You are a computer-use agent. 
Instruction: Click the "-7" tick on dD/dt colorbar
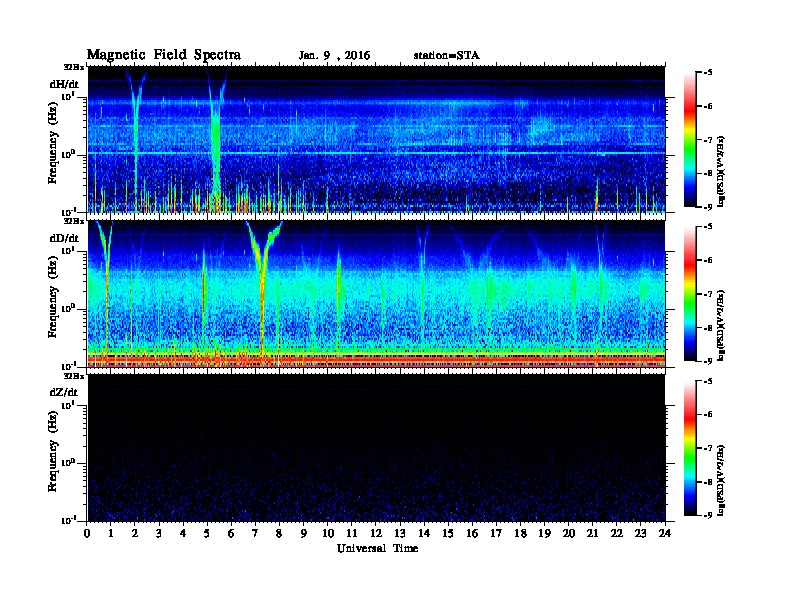tap(708, 294)
